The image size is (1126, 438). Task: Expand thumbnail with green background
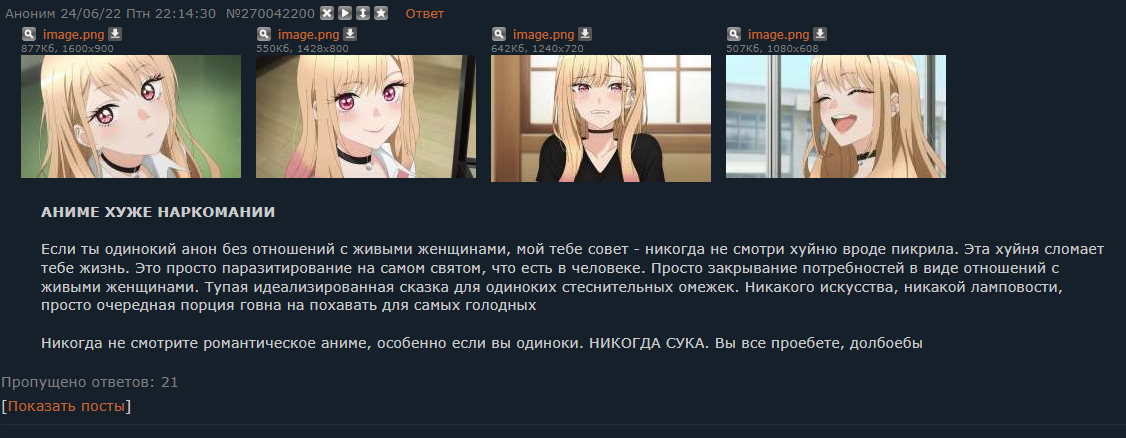[x=131, y=116]
